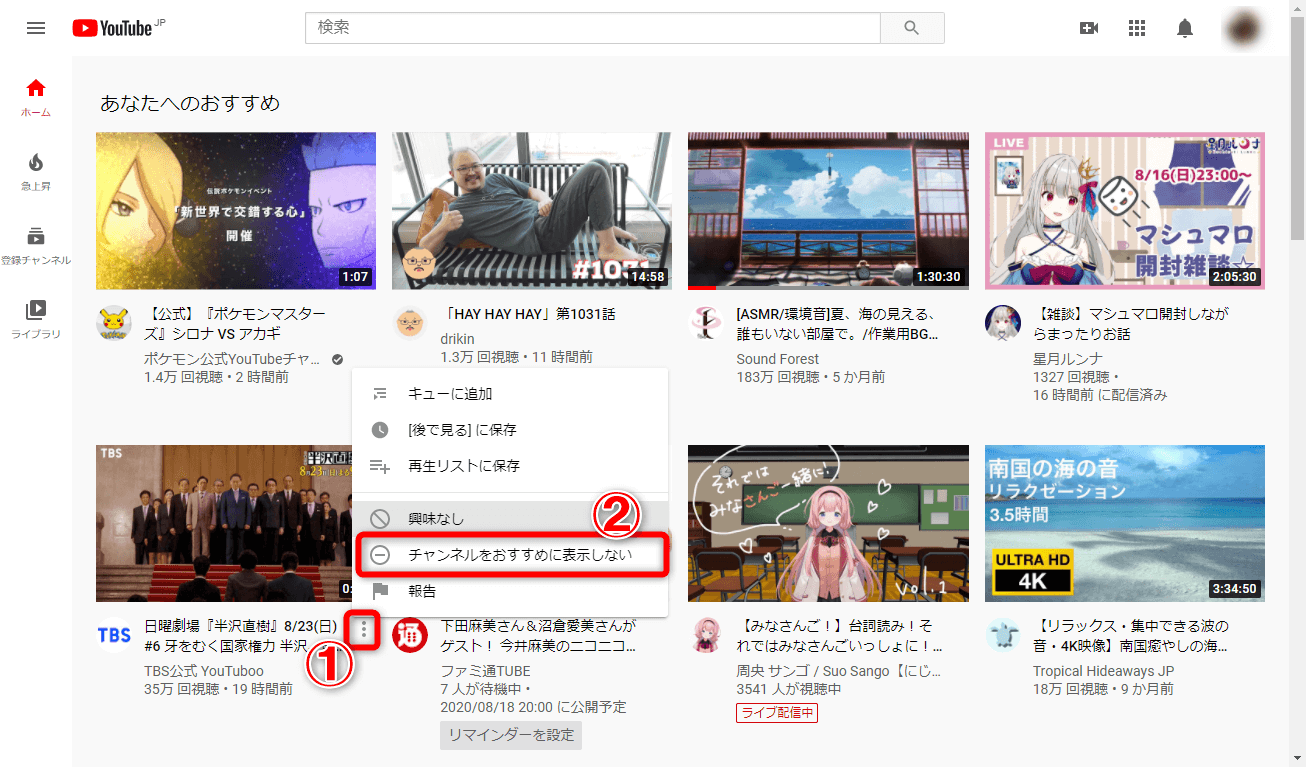Select 興味なし in the context menu
Viewport: 1306px width, 767px height.
point(510,519)
